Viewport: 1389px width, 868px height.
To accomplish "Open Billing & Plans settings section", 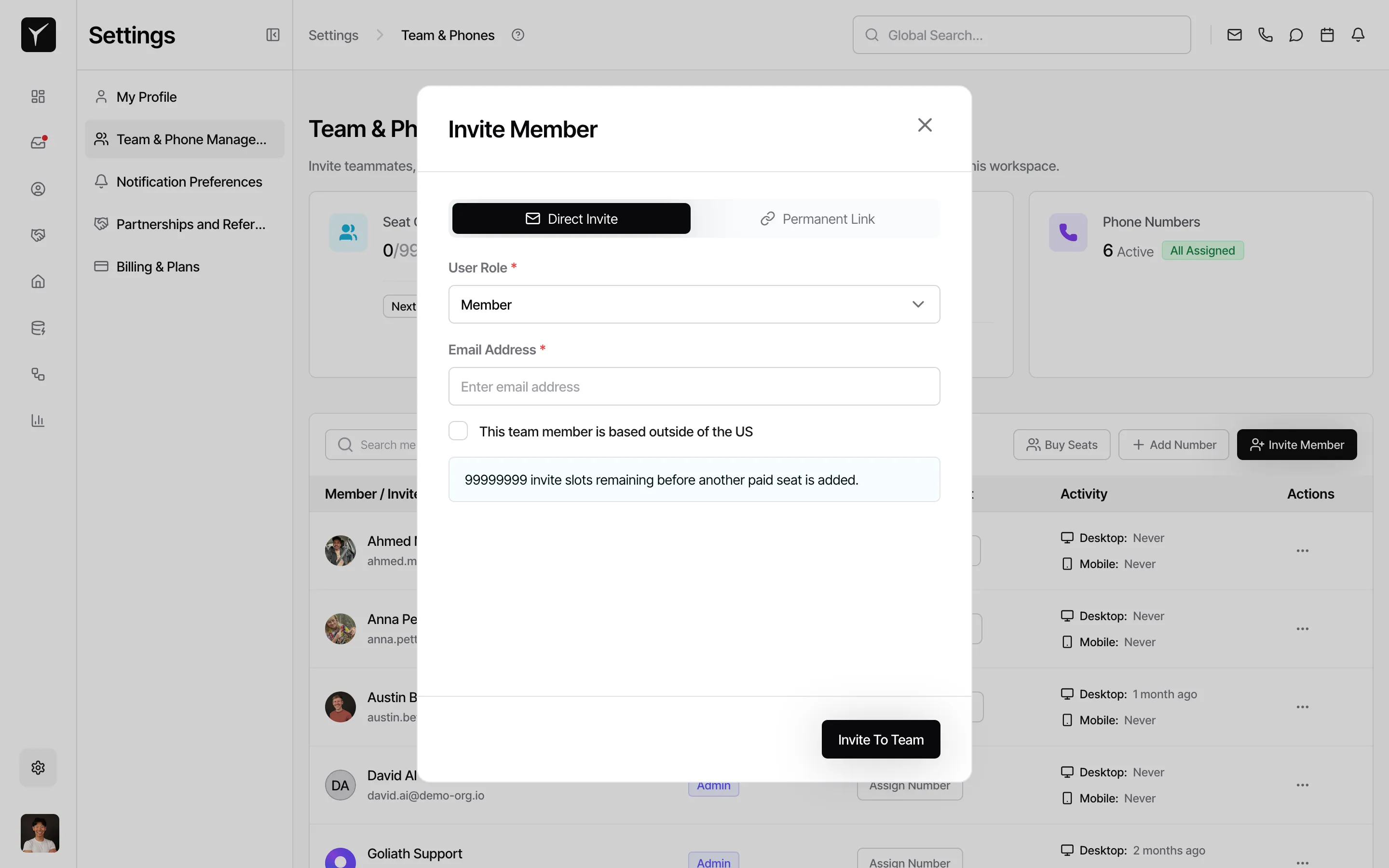I will pyautogui.click(x=158, y=266).
